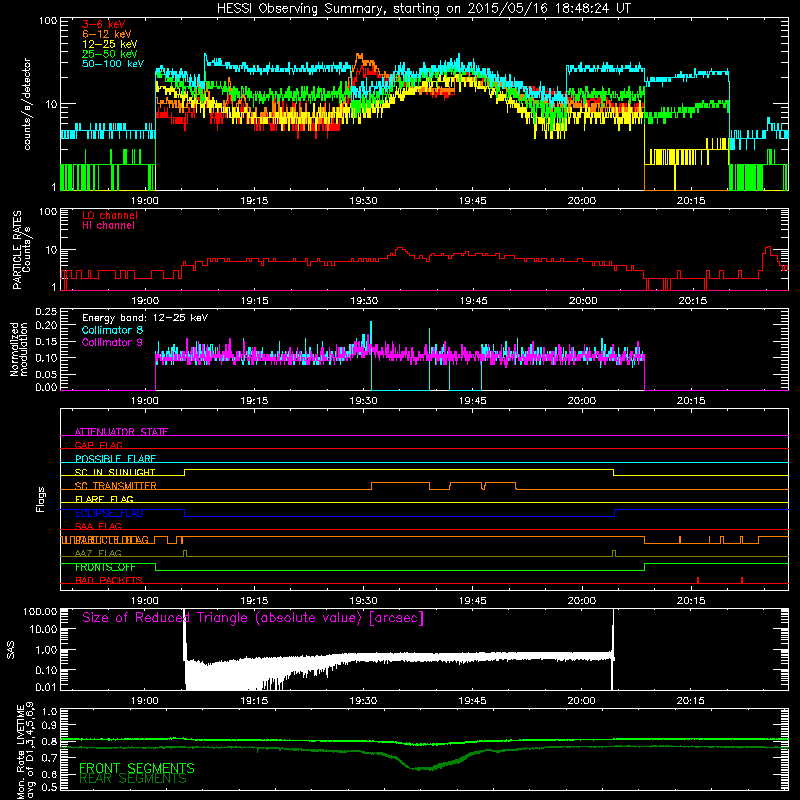
Task: Select the cyan 50-100 keV legend entry
Action: (113, 64)
